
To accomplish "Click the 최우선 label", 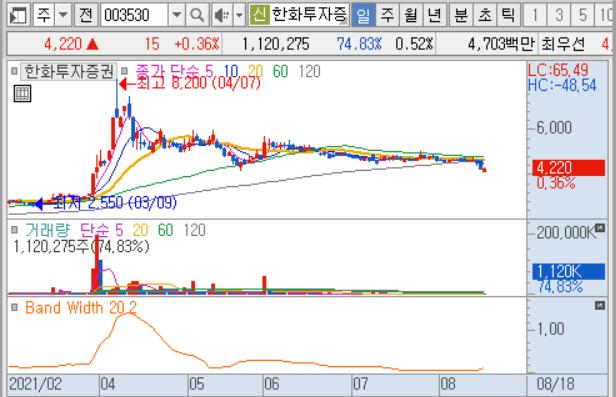I will click(563, 44).
